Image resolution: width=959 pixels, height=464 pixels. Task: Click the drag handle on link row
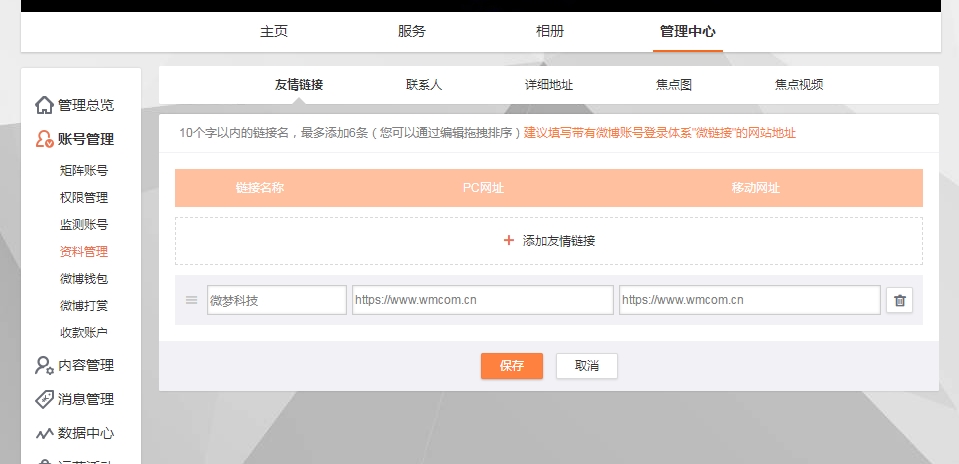click(191, 300)
